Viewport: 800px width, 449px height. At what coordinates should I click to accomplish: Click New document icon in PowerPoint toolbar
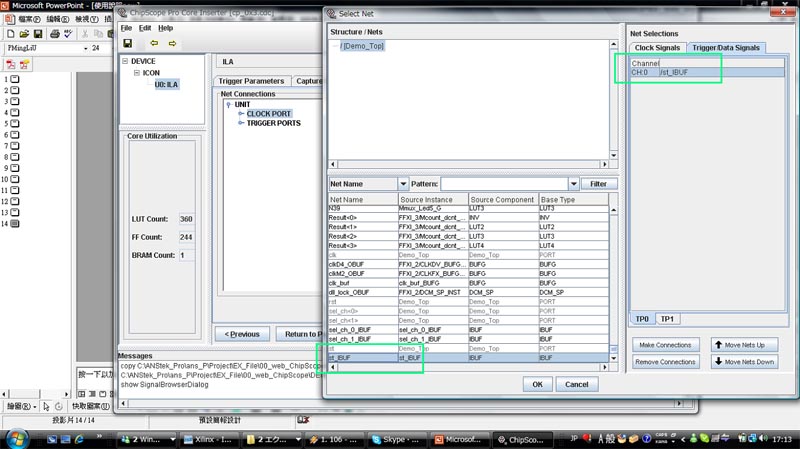[x=11, y=34]
